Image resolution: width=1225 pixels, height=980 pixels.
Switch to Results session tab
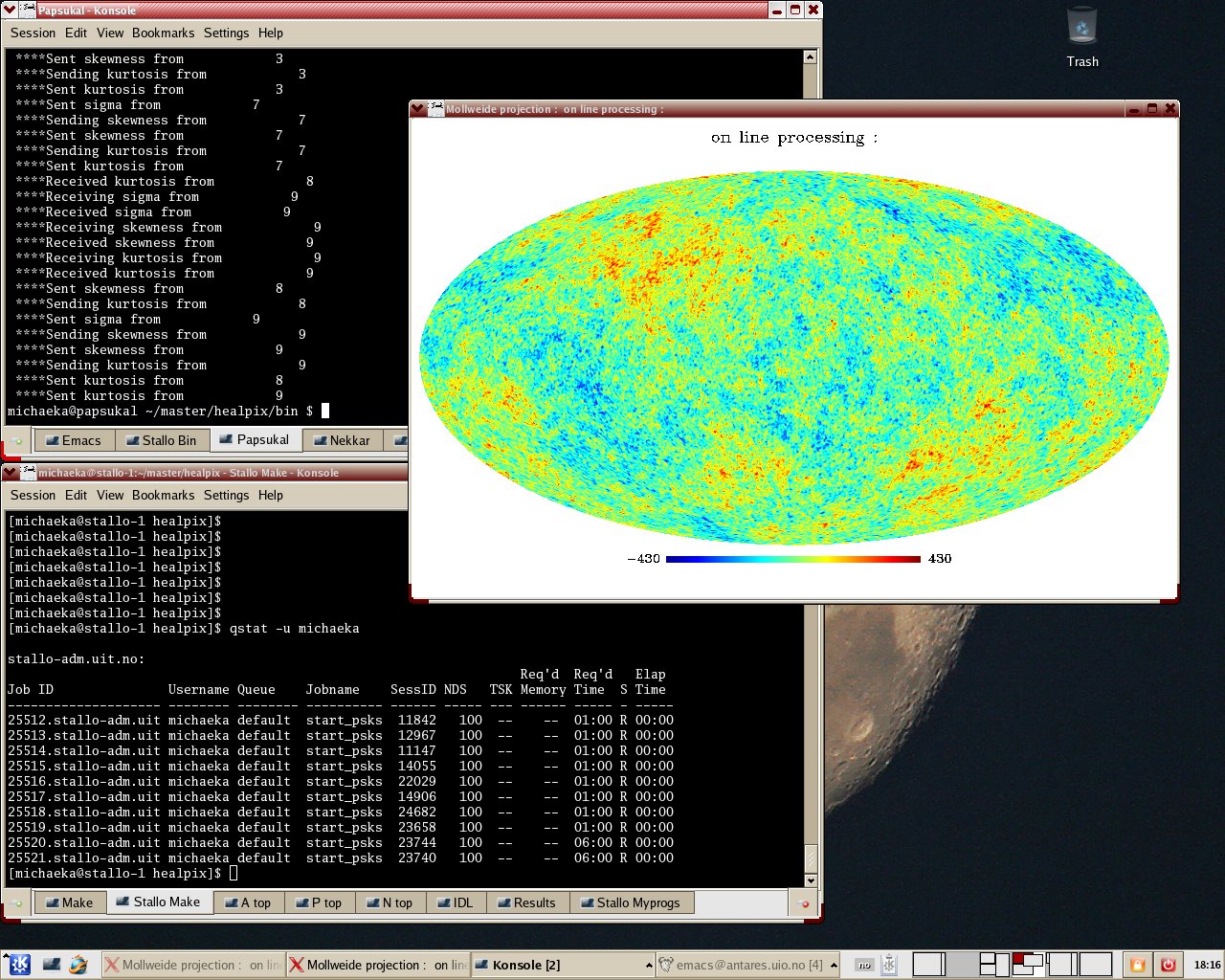[528, 902]
